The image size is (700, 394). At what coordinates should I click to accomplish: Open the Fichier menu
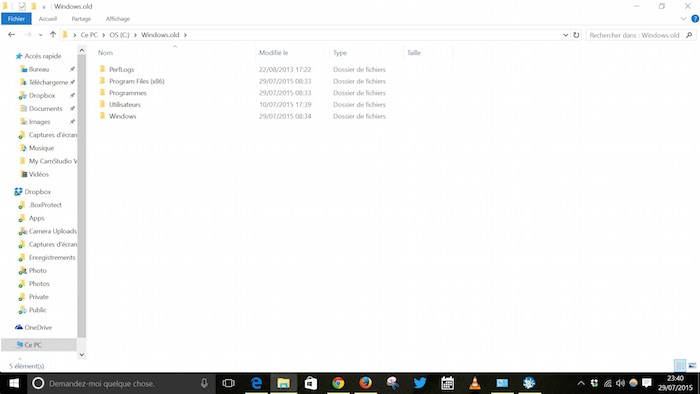(16, 19)
